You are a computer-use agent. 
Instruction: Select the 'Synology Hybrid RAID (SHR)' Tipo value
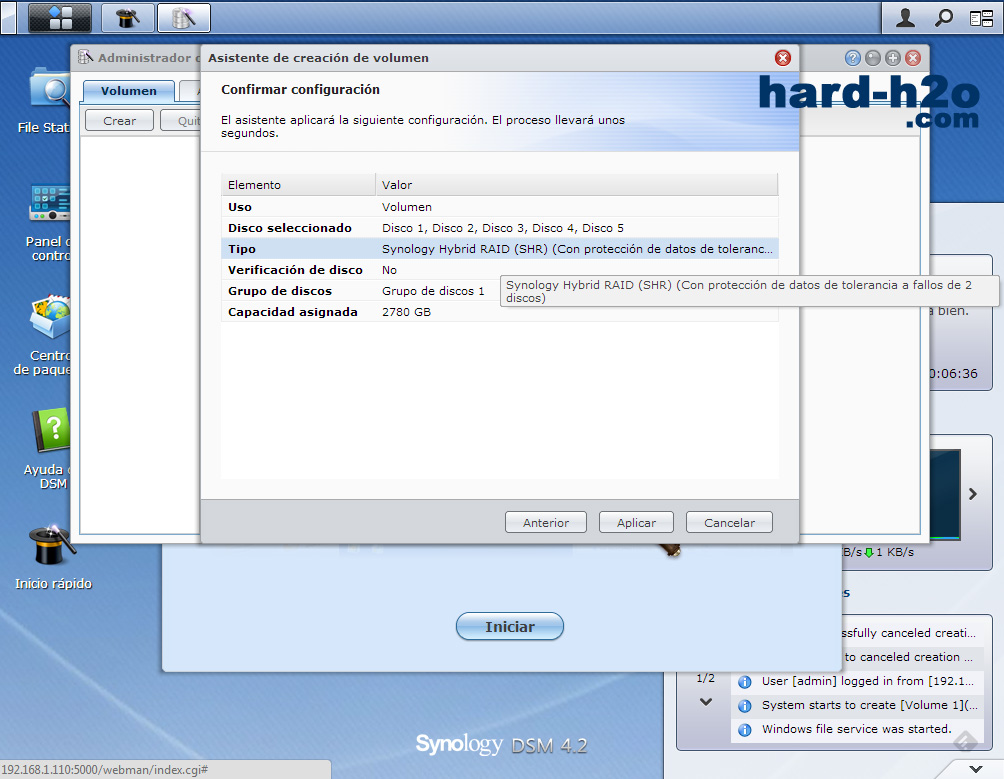pyautogui.click(x=577, y=249)
